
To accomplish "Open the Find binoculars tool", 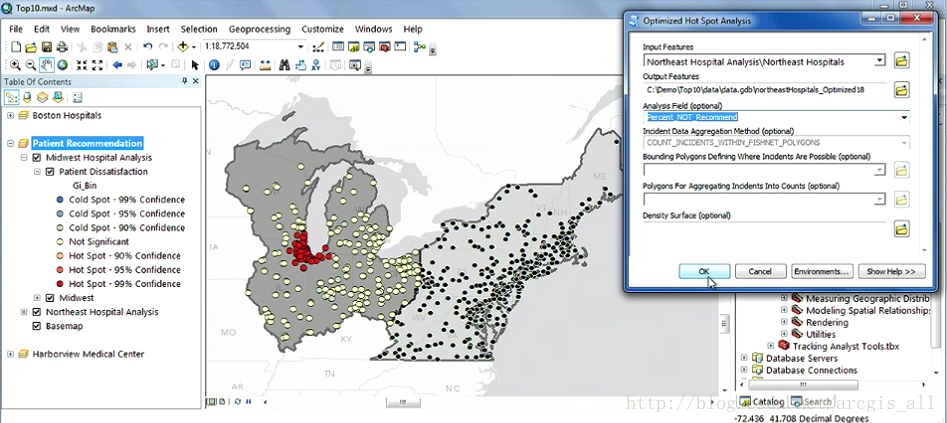I will click(x=284, y=65).
